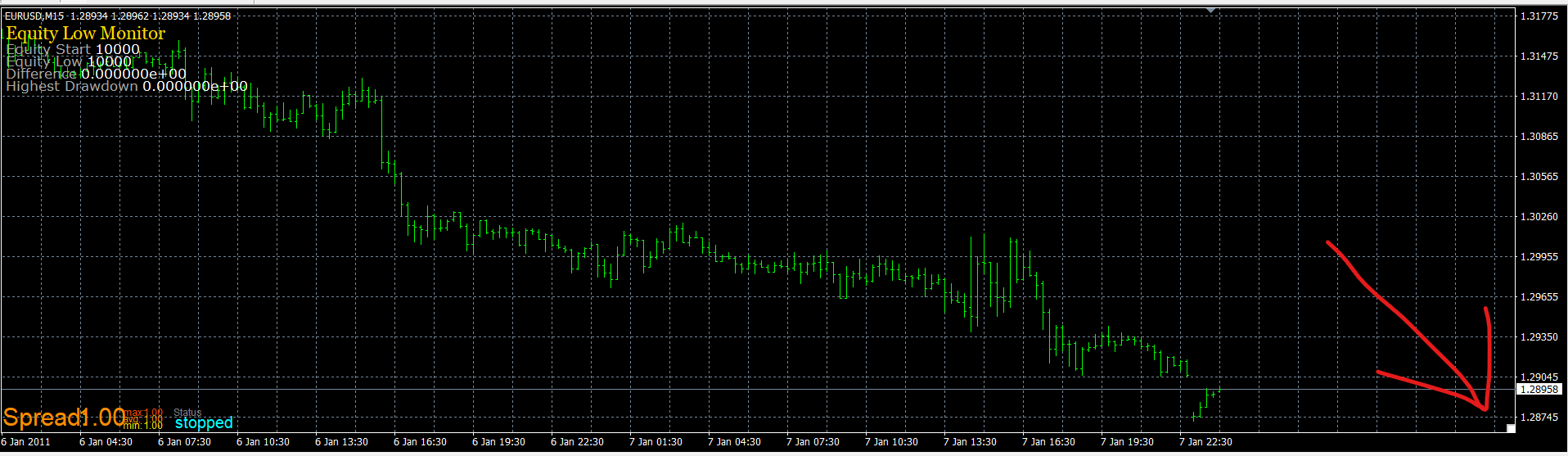Screen dimensions: 1568x456
Task: Click price axis label 1.30260
Action: (1539, 216)
